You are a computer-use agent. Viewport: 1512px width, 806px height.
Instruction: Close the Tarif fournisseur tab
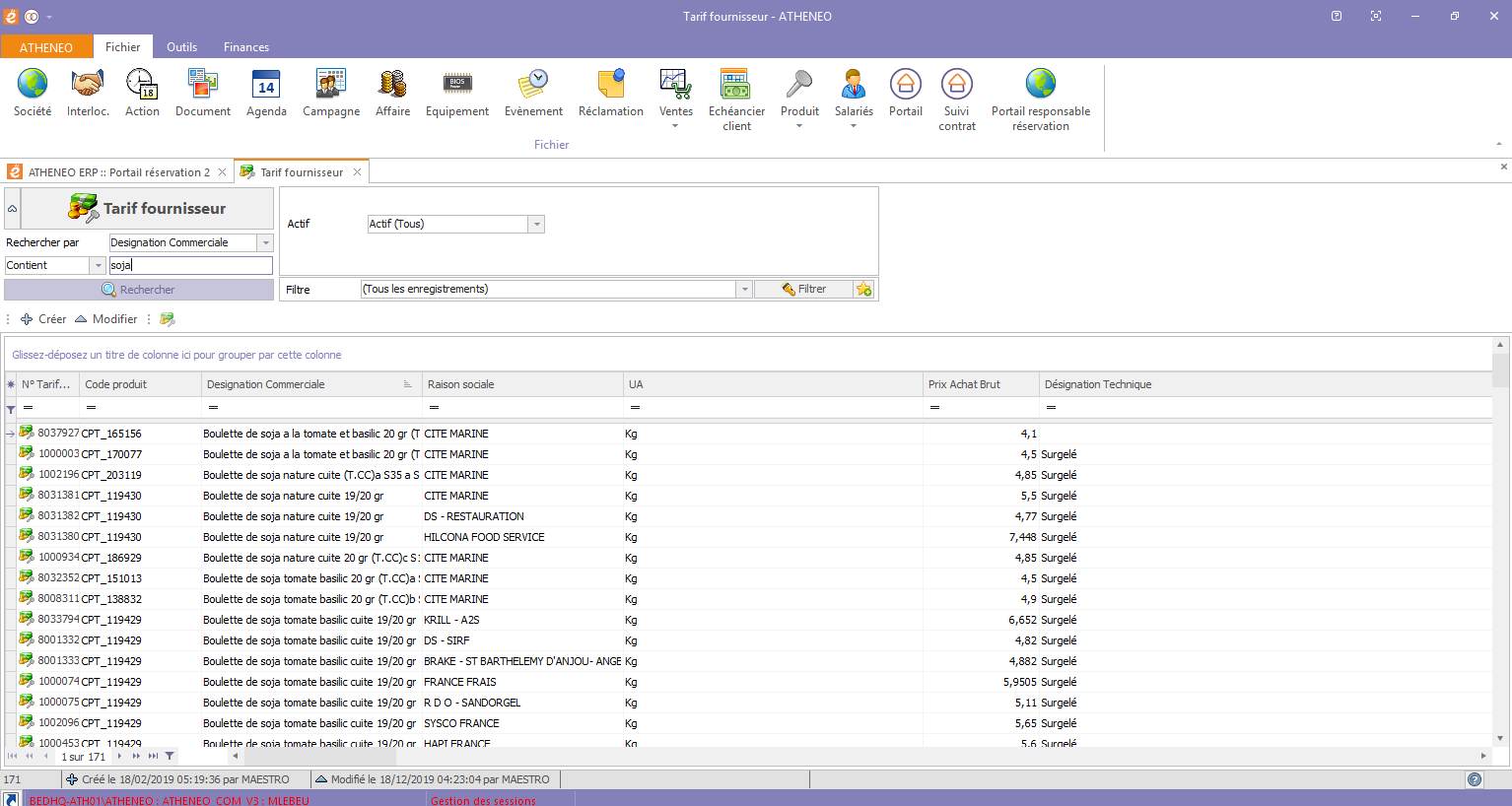click(x=357, y=172)
